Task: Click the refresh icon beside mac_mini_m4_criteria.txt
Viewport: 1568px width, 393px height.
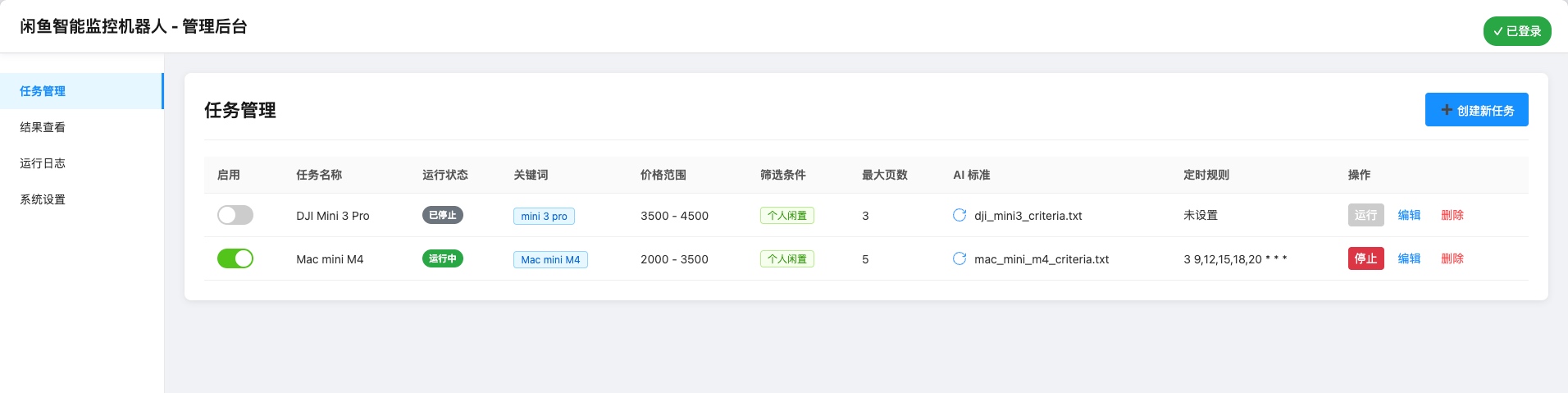Action: tap(959, 258)
